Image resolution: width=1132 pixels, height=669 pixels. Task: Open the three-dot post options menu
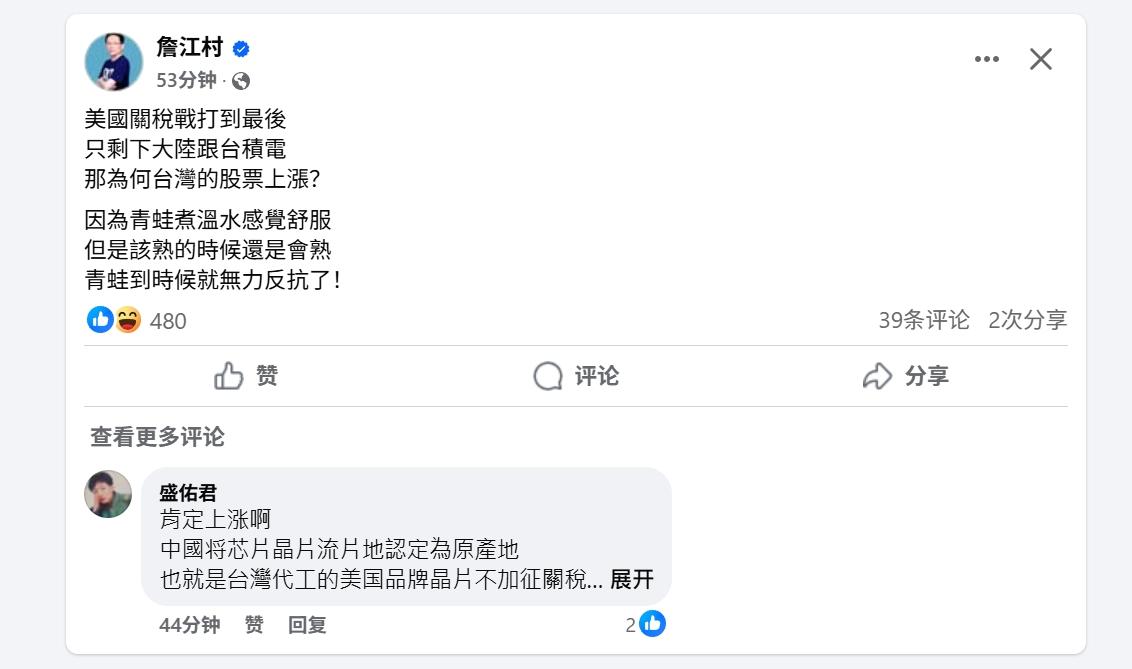tap(987, 59)
